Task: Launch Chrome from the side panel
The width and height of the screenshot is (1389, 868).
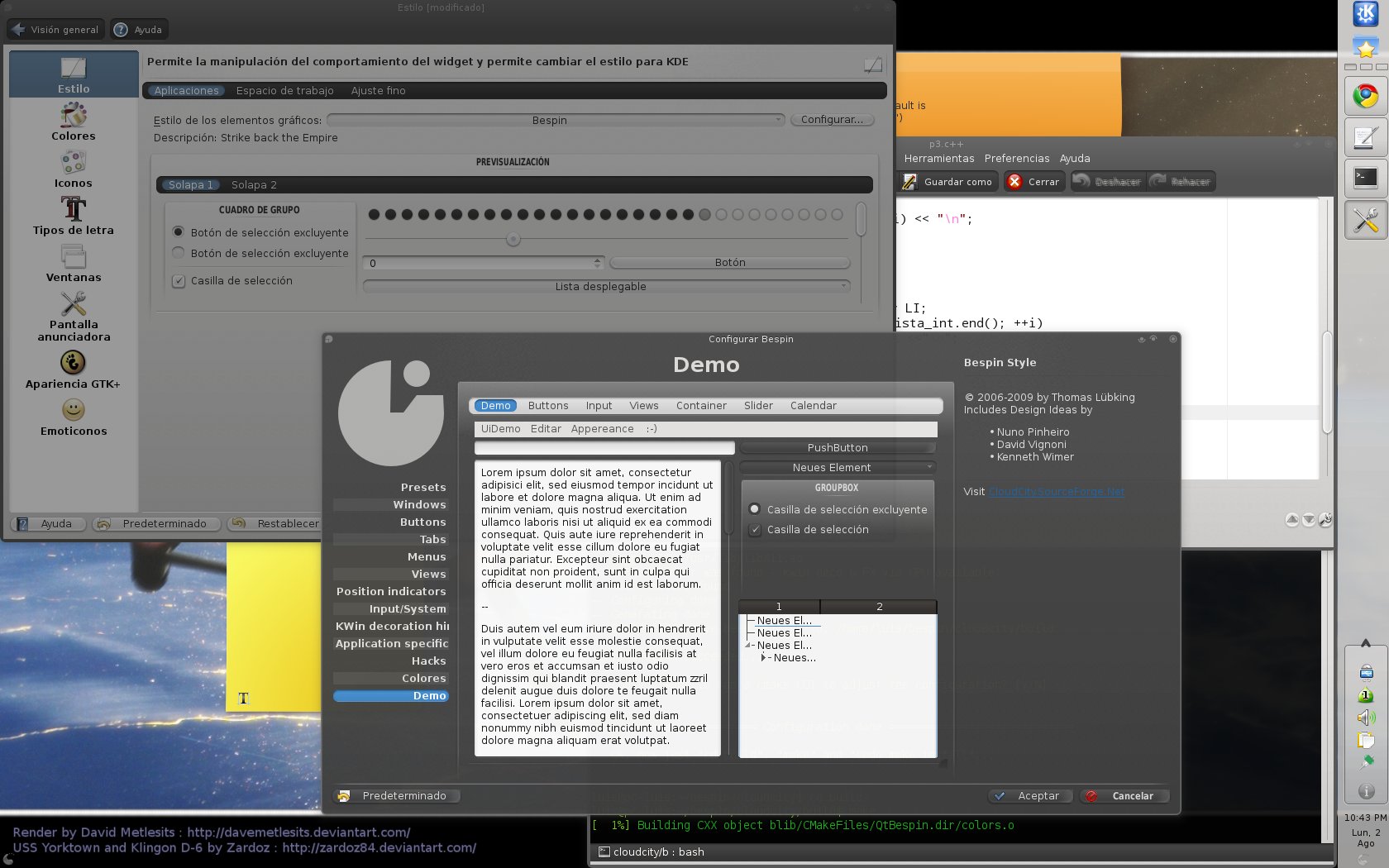Action: [1365, 97]
